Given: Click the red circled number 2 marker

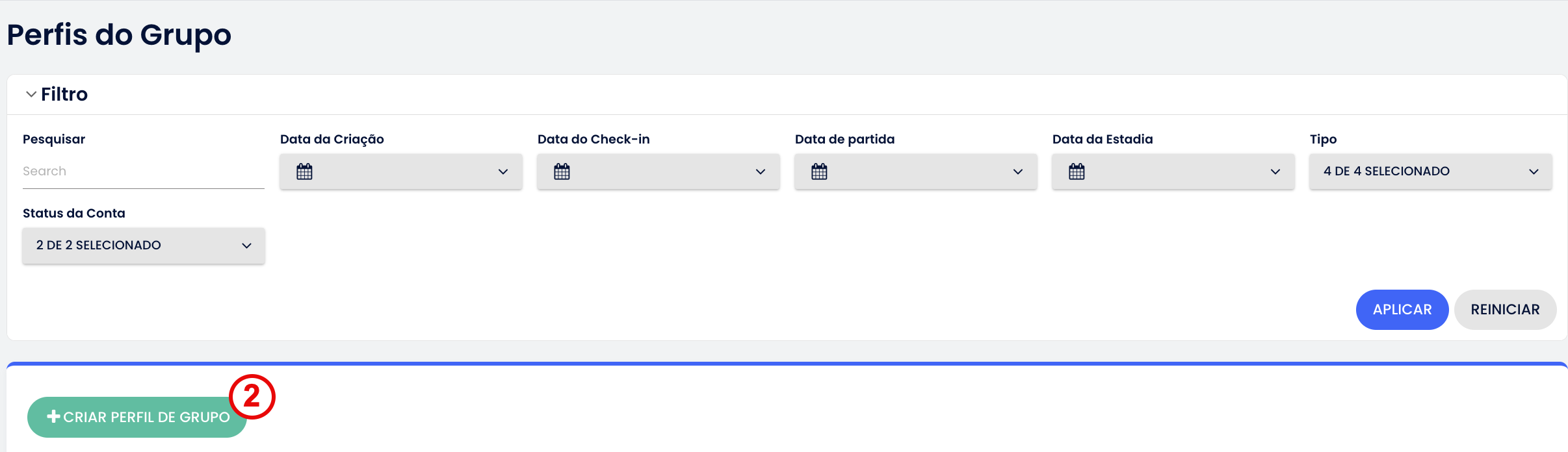Looking at the screenshot, I should point(252,396).
